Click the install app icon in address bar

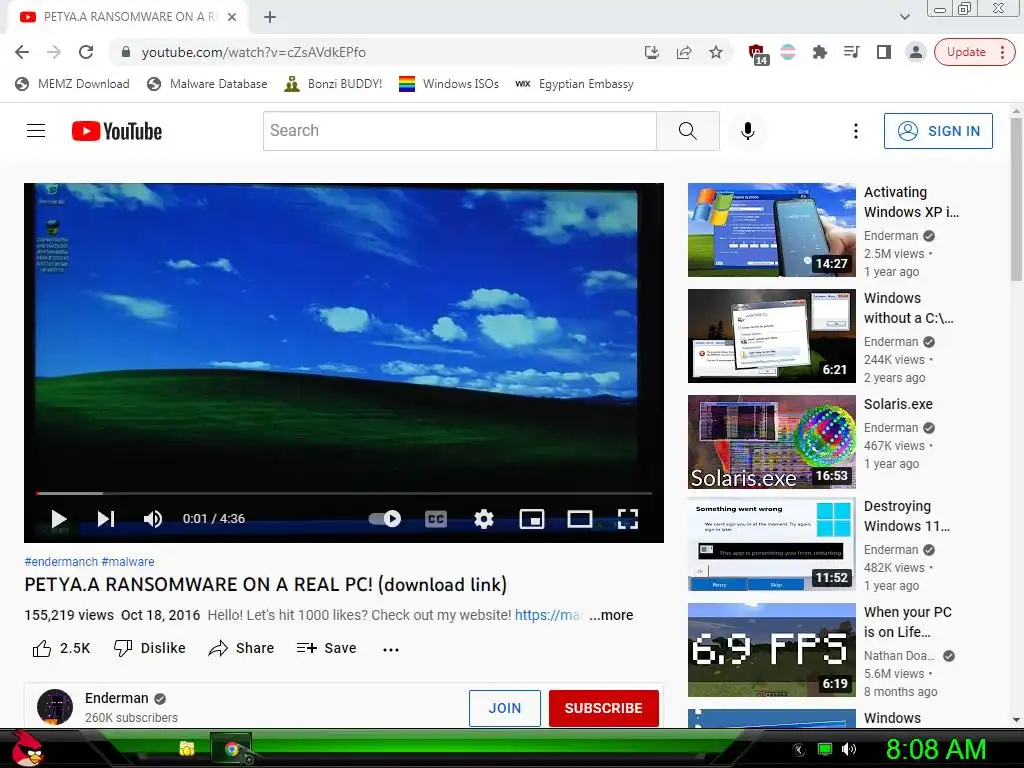click(x=651, y=52)
